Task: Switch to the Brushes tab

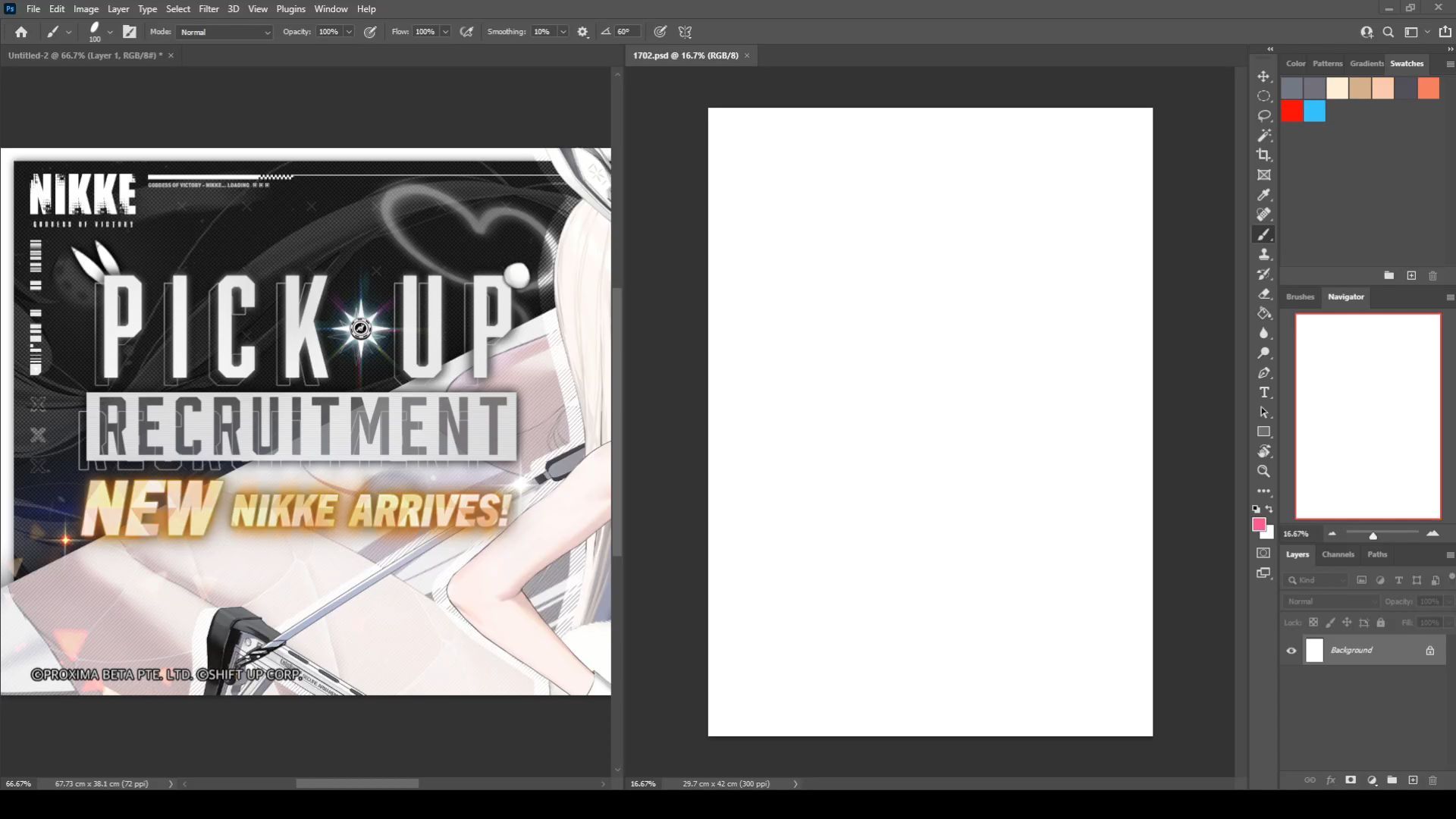Action: click(1300, 297)
